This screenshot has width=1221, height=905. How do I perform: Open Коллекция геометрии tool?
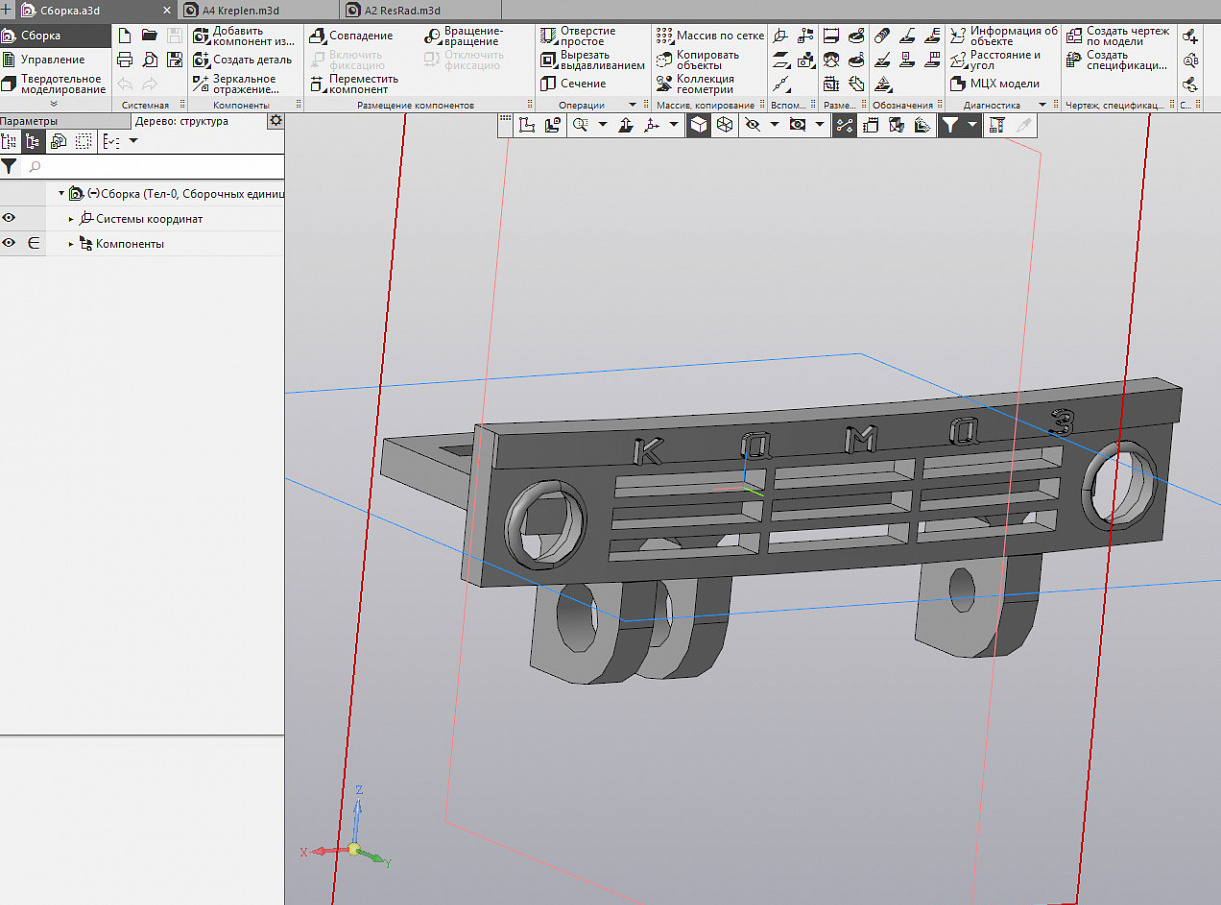(695, 84)
